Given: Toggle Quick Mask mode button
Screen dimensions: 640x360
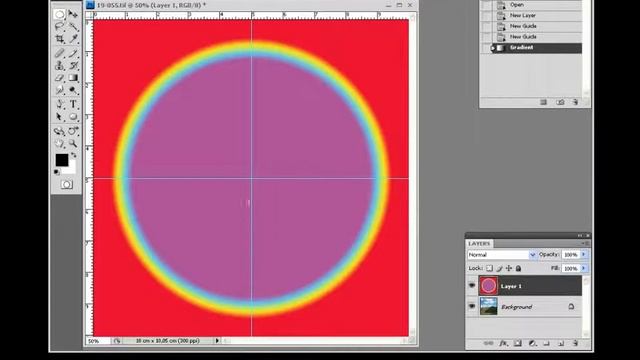Looking at the screenshot, I should click(67, 184).
